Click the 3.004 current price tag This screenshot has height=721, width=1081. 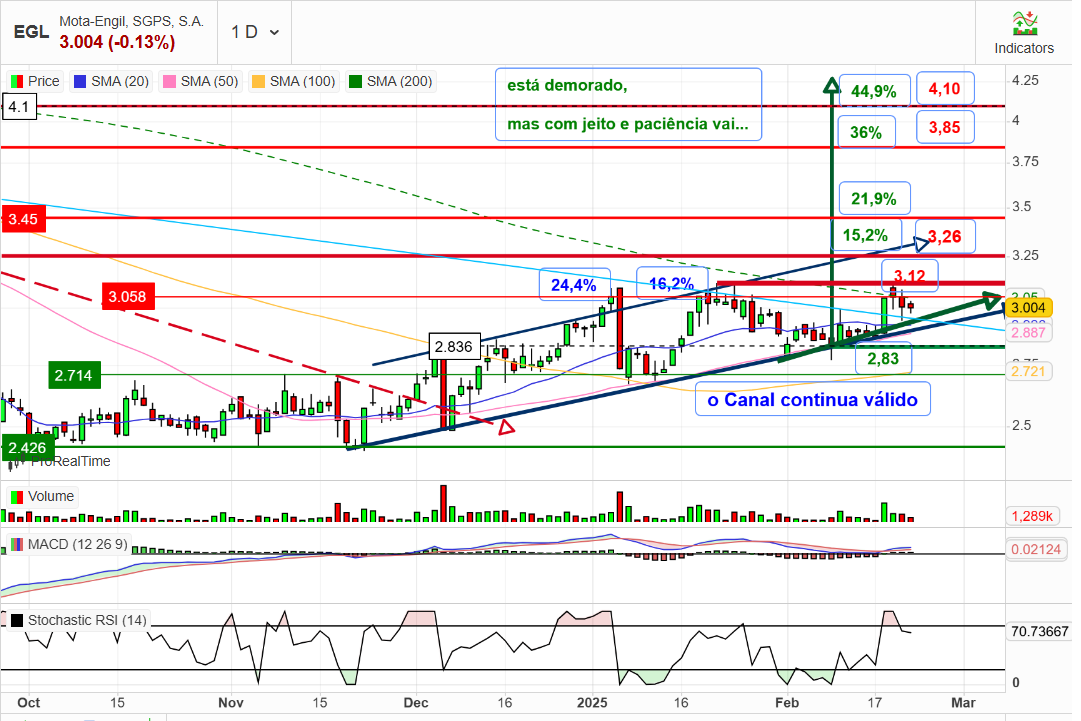pos(1028,308)
